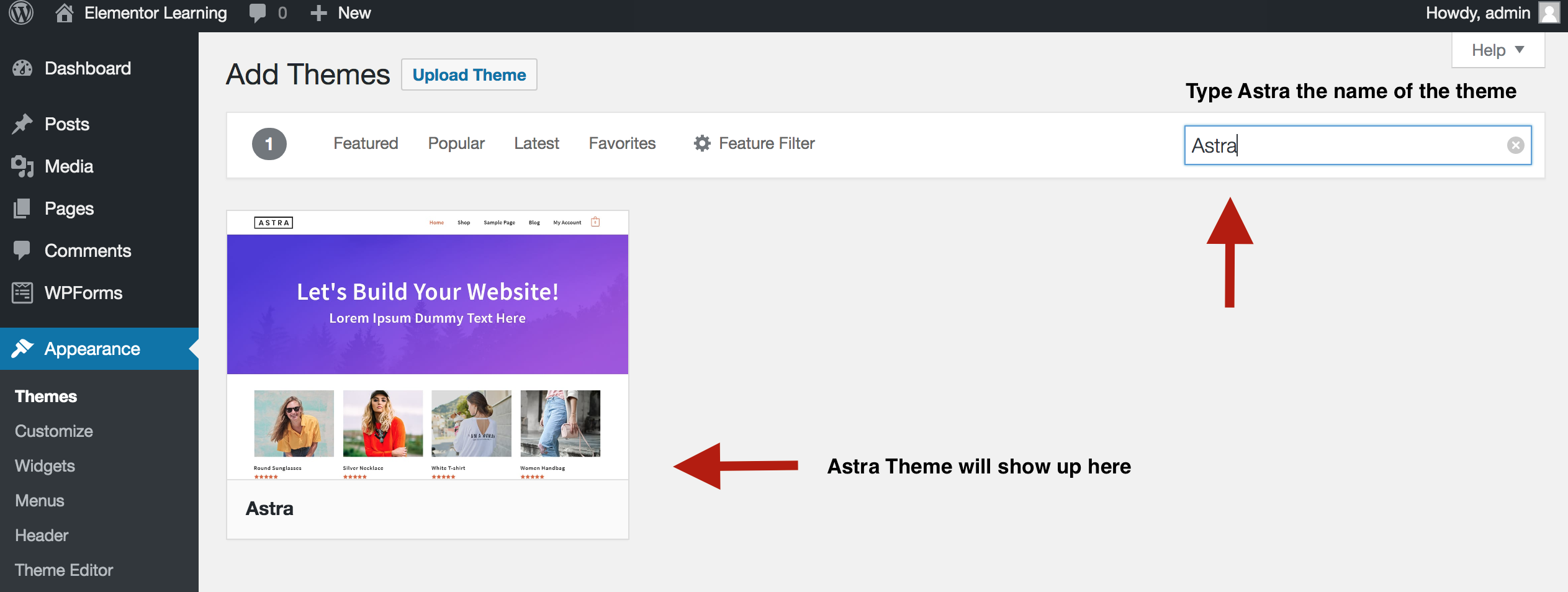Screen dimensions: 1568x592
Task: Open the Favorites themes tab
Action: (622, 143)
